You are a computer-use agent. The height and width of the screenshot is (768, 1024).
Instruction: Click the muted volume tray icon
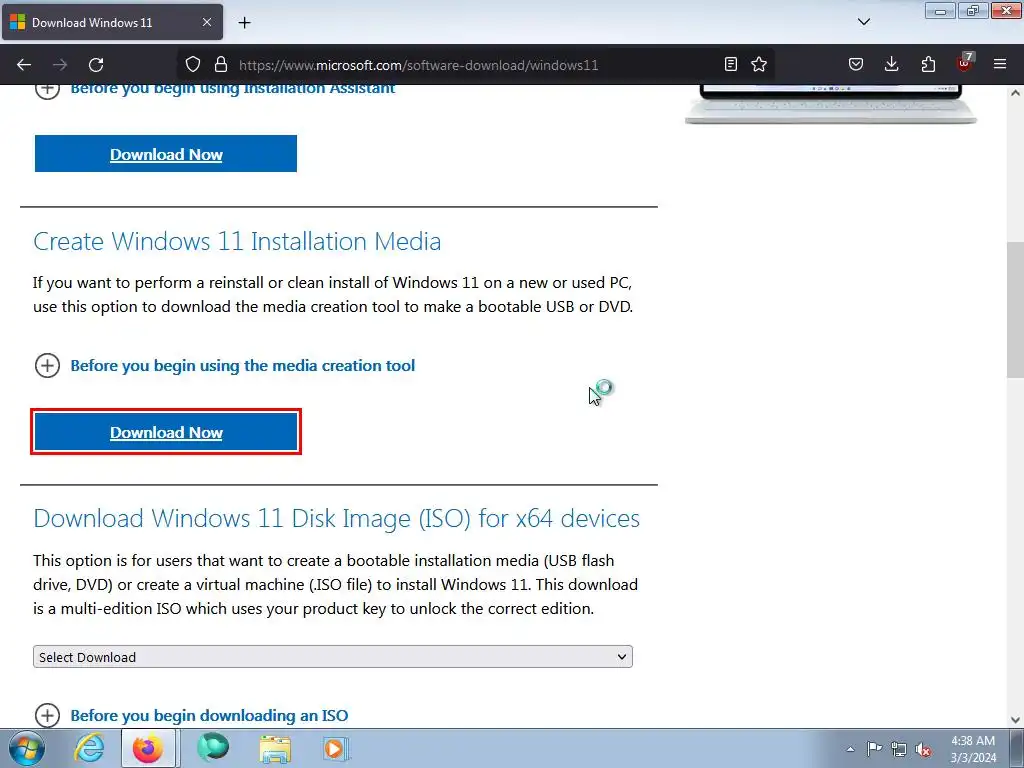(x=923, y=749)
